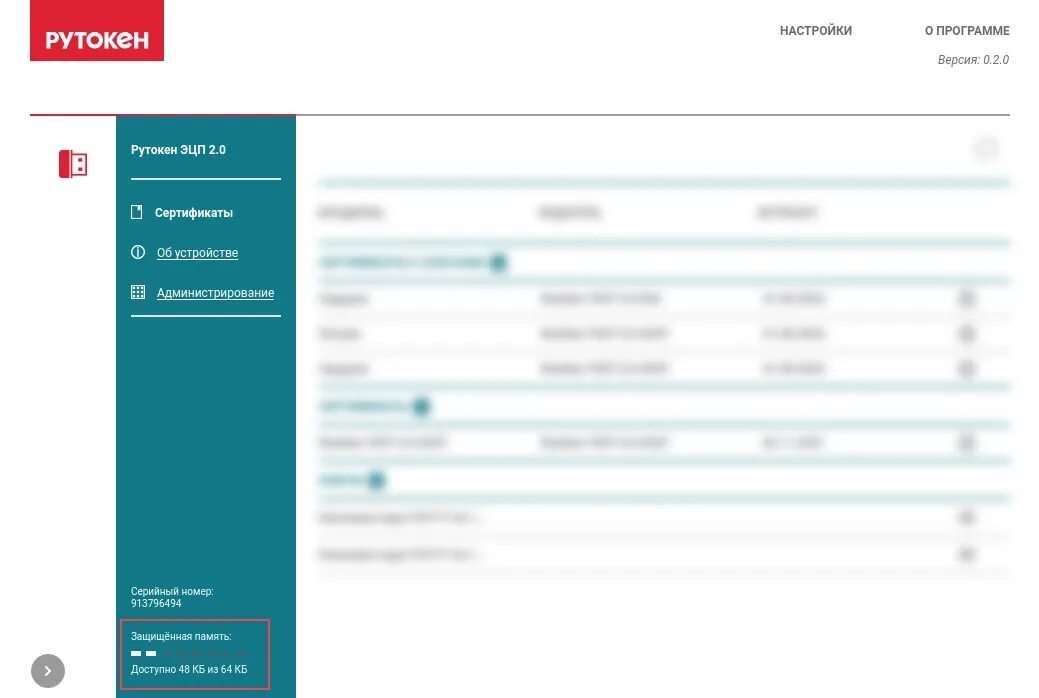Click the serial number 913796494
Viewport: 1039px width, 698px height.
pos(156,603)
